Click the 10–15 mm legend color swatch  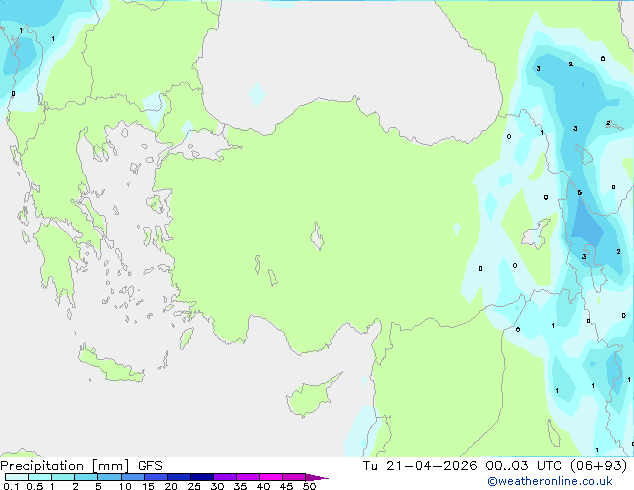point(133,477)
